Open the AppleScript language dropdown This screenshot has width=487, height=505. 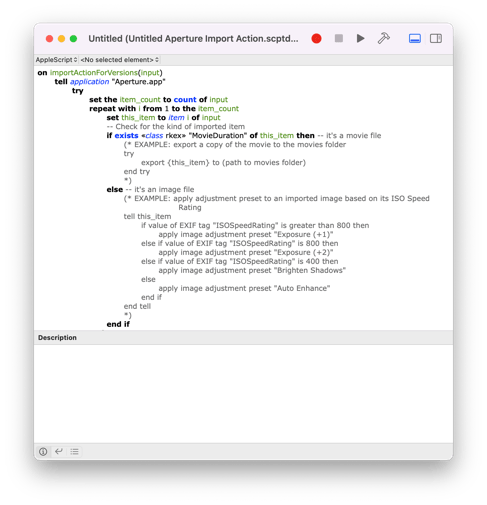tap(56, 60)
